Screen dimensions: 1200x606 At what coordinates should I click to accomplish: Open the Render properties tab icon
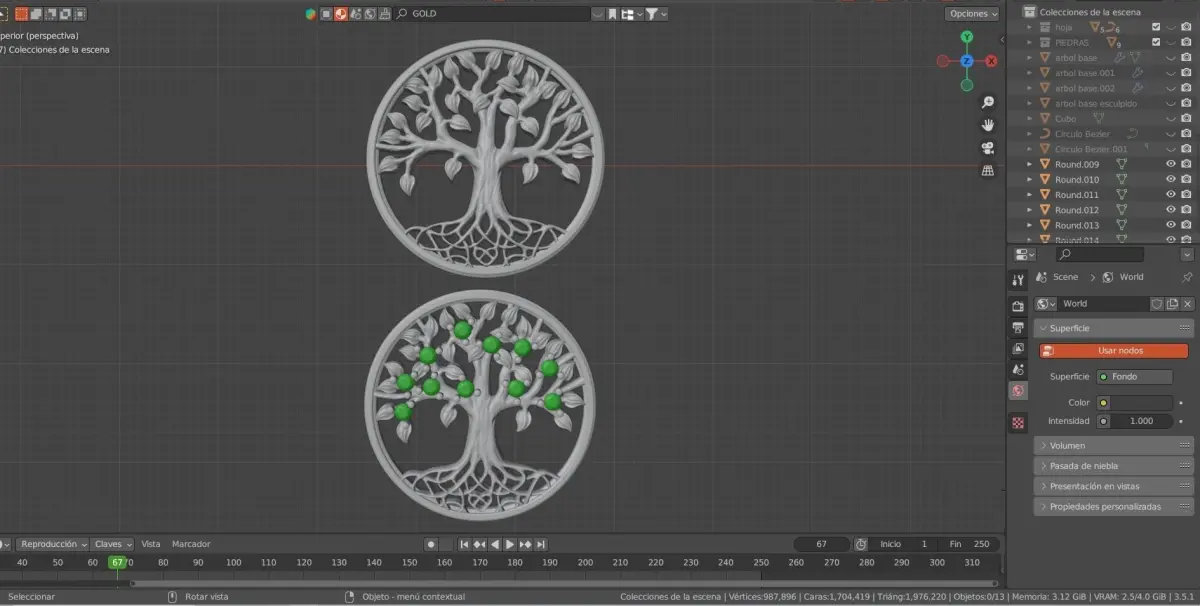pyautogui.click(x=1018, y=306)
